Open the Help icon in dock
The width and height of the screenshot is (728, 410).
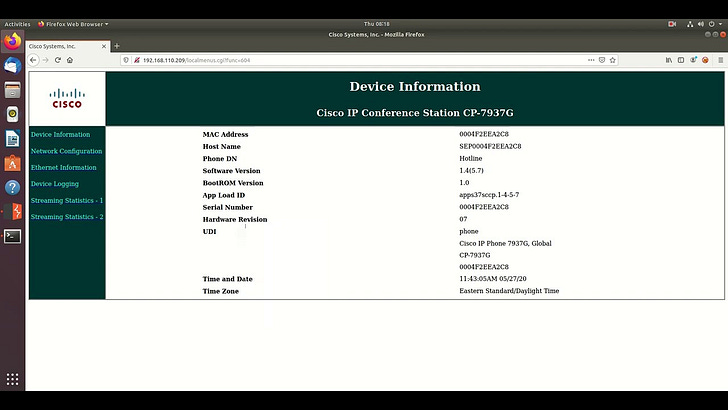click(13, 188)
